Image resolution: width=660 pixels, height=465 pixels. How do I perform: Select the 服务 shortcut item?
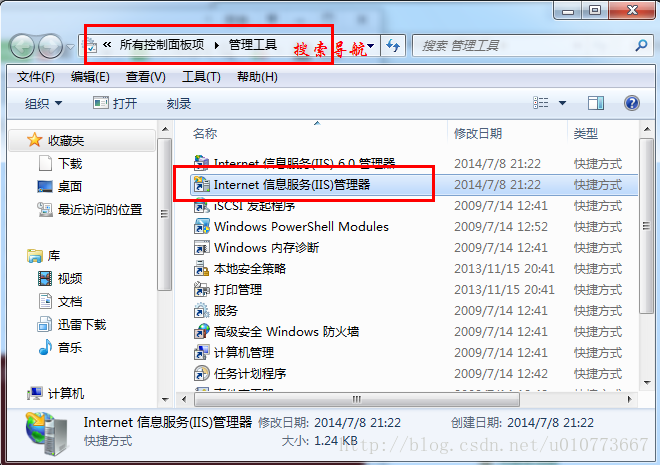(226, 311)
